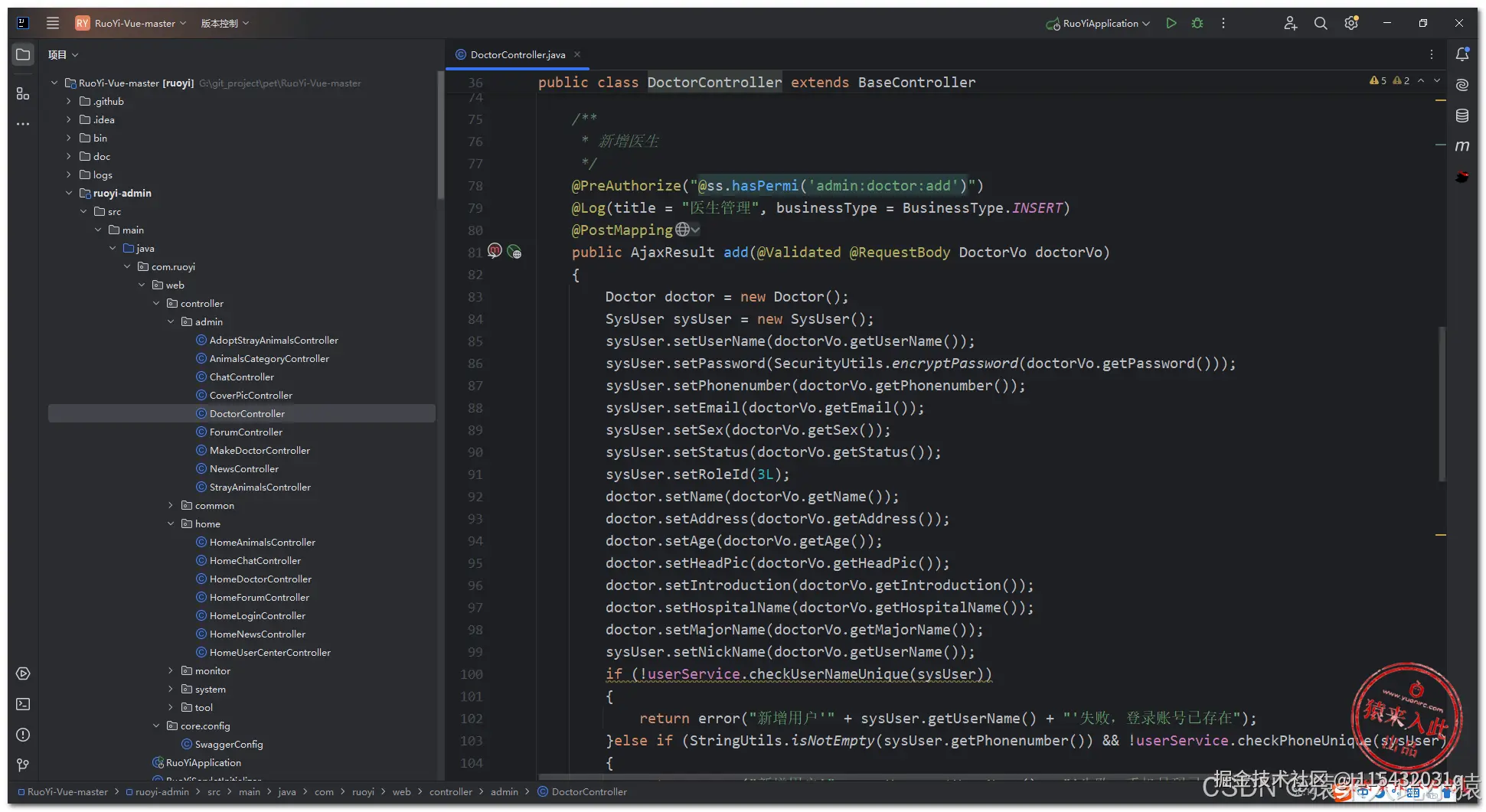Viewport: 1486px width, 812px height.
Task: Open the Notifications bell
Action: [1462, 54]
